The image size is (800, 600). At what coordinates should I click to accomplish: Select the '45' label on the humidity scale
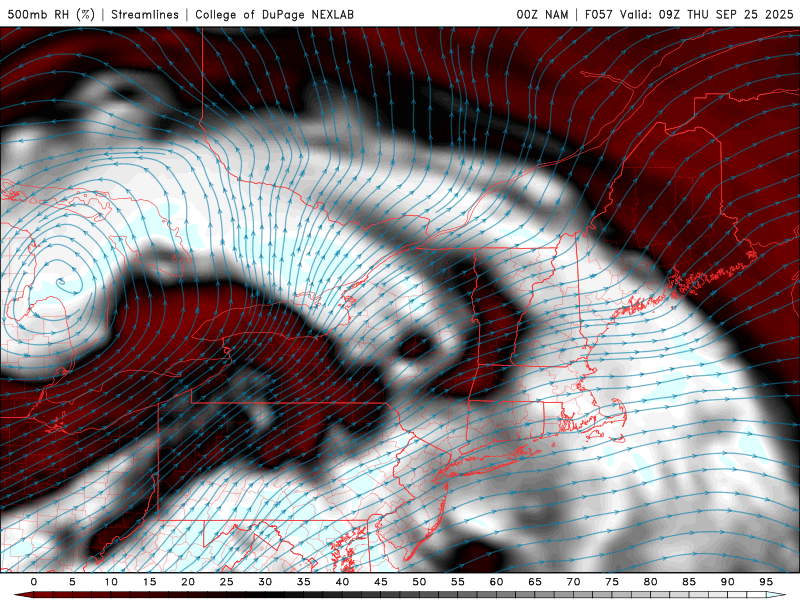point(381,582)
